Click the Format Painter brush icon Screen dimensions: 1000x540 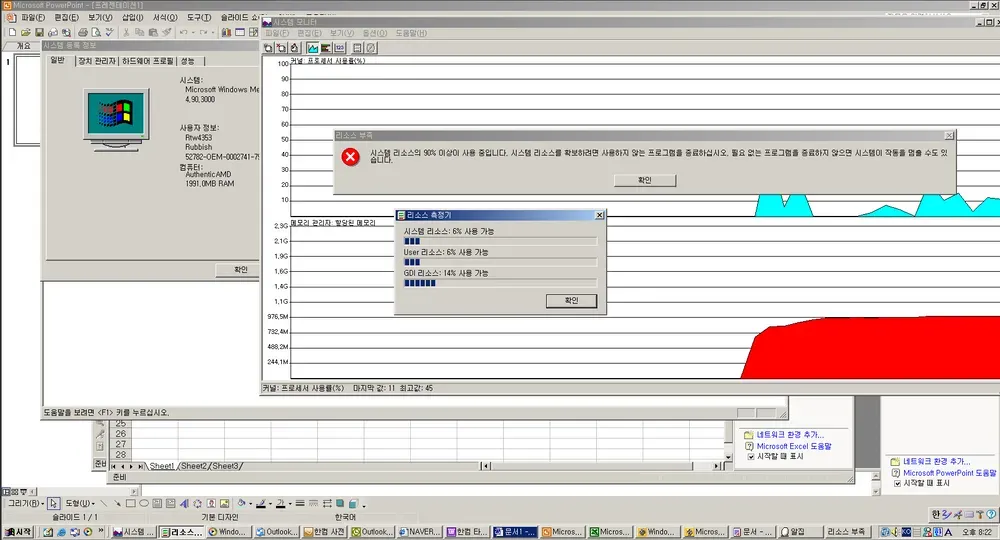pyautogui.click(x=166, y=32)
